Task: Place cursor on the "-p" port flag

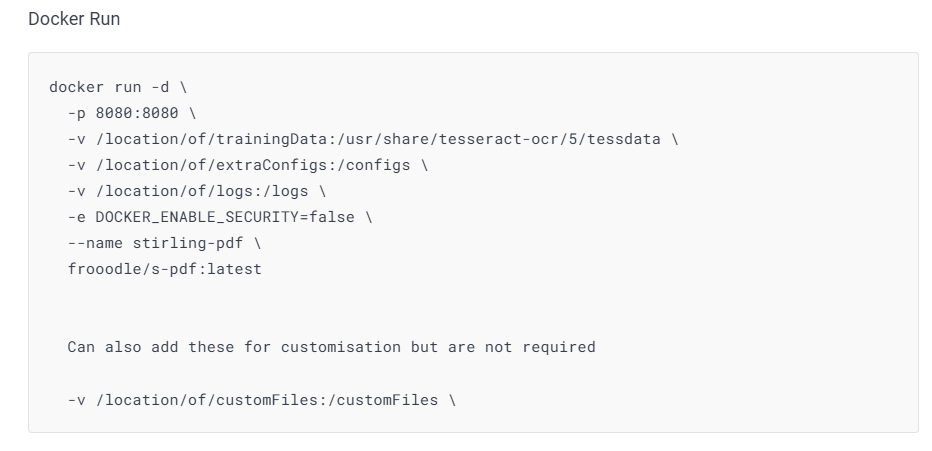Action: click(x=77, y=113)
